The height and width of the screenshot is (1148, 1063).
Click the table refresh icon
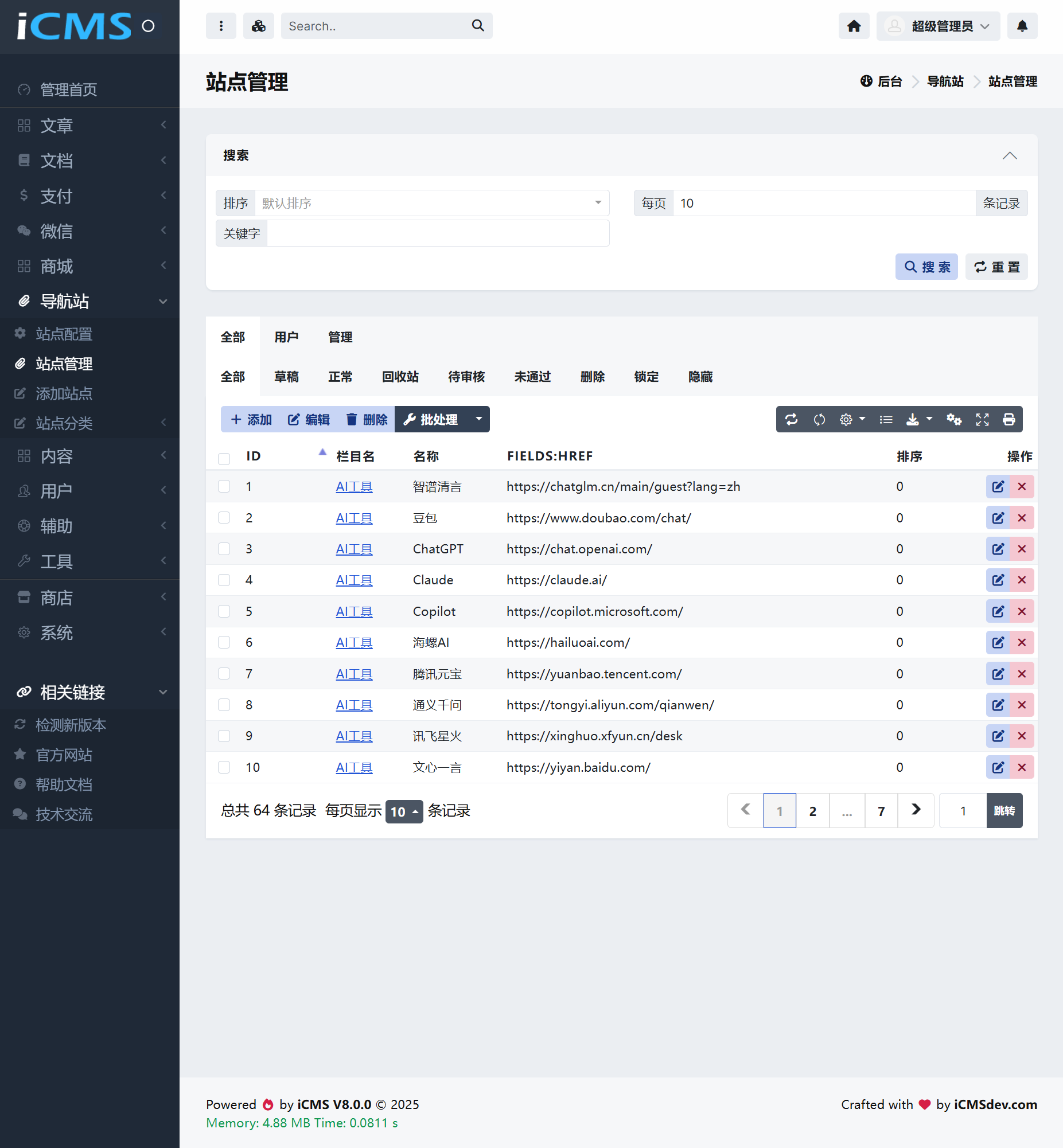791,420
